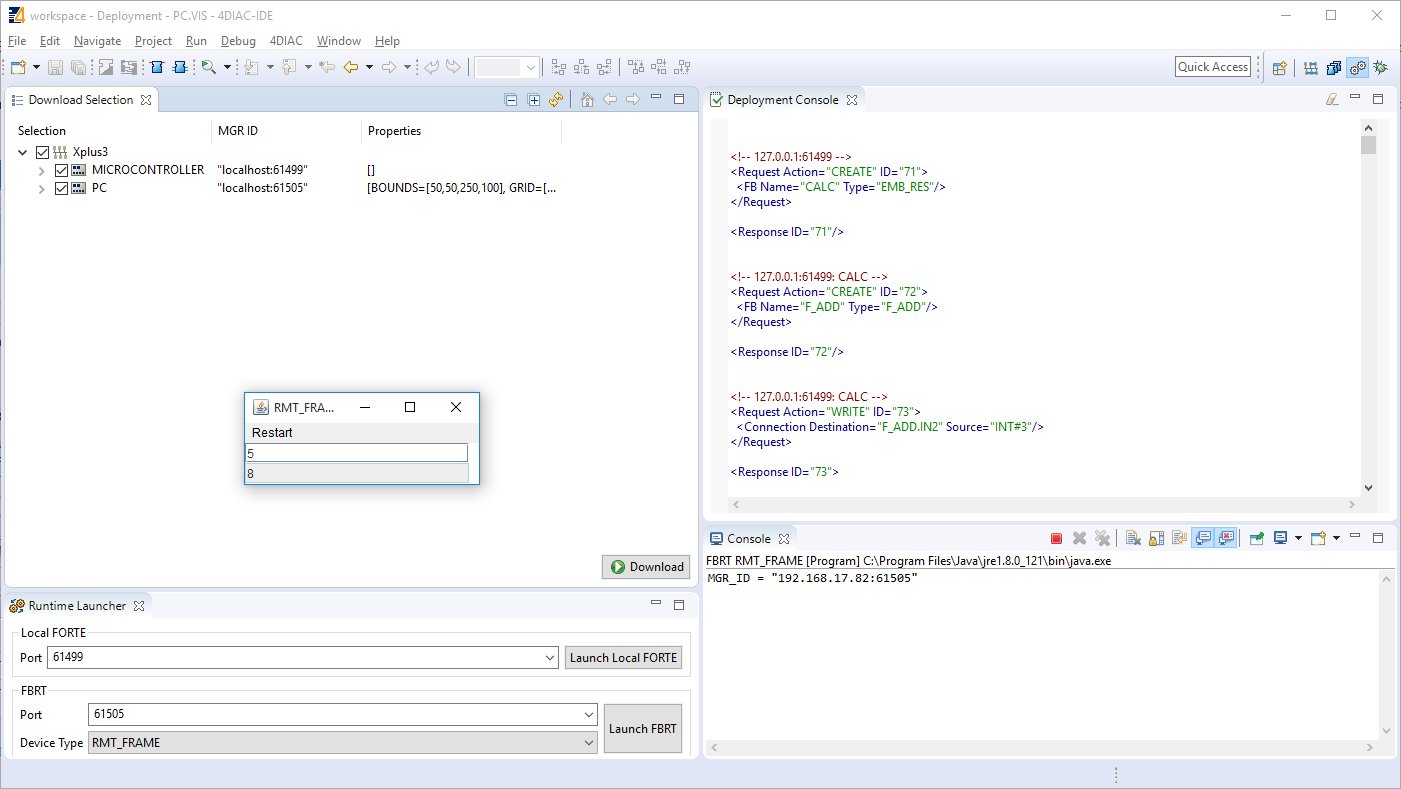Image resolution: width=1401 pixels, height=789 pixels.
Task: Click the Launch FBRT button
Action: coord(642,729)
